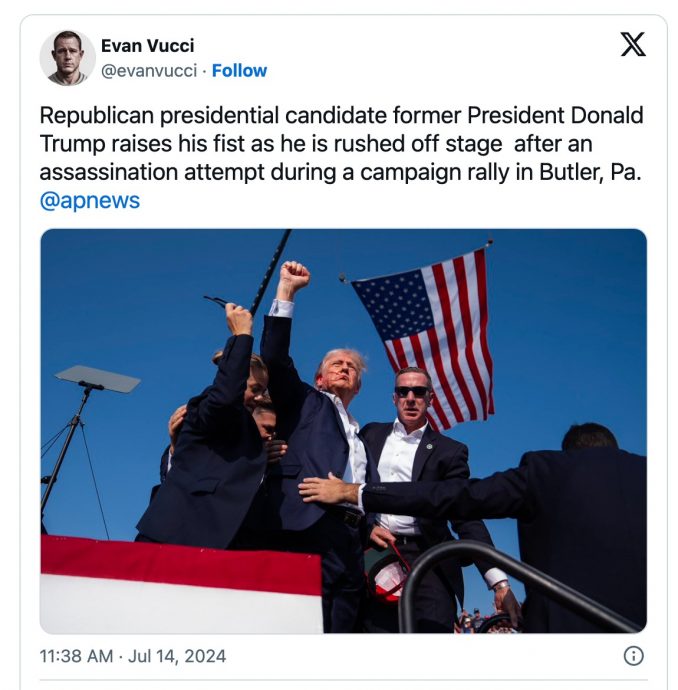Open the Evan Vucci display name
Image resolution: width=678 pixels, height=690 pixels.
[148, 45]
